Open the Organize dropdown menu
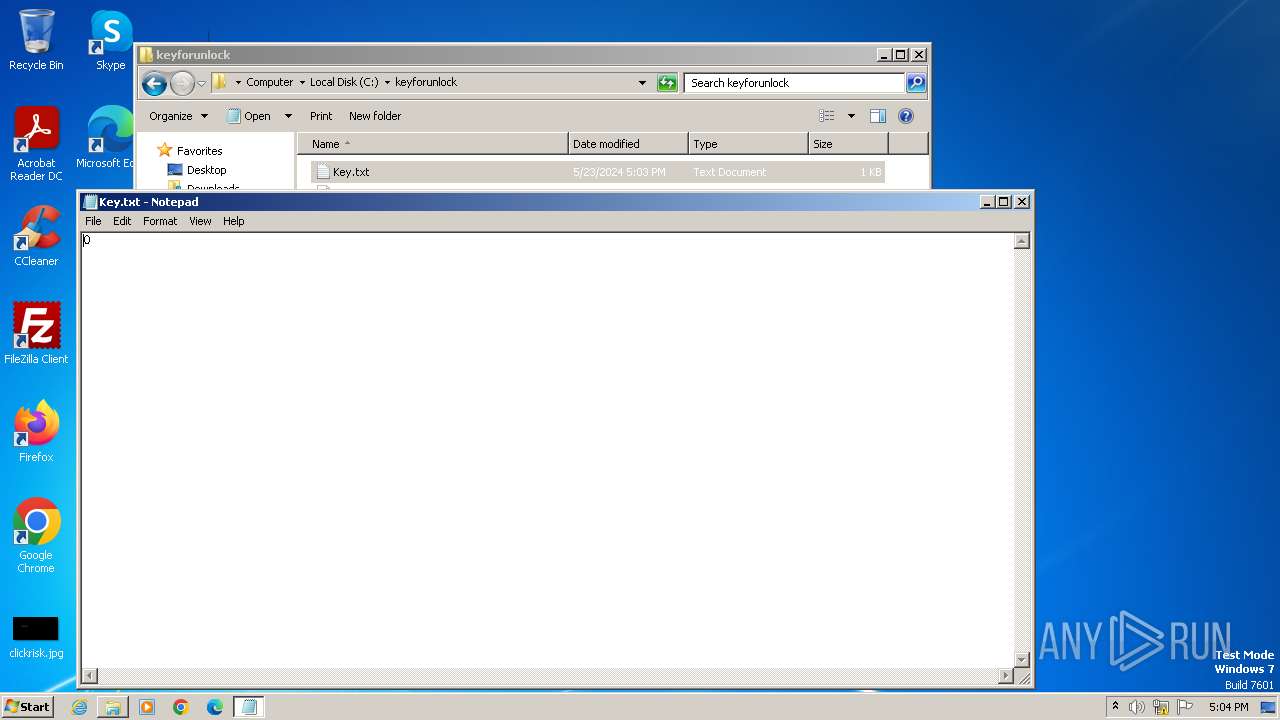Image resolution: width=1280 pixels, height=720 pixels. coord(179,116)
